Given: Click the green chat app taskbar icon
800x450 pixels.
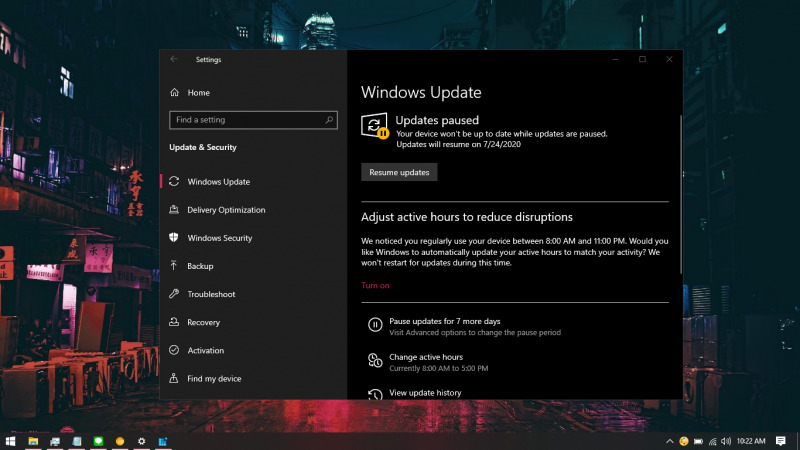Looking at the screenshot, I should [98, 441].
